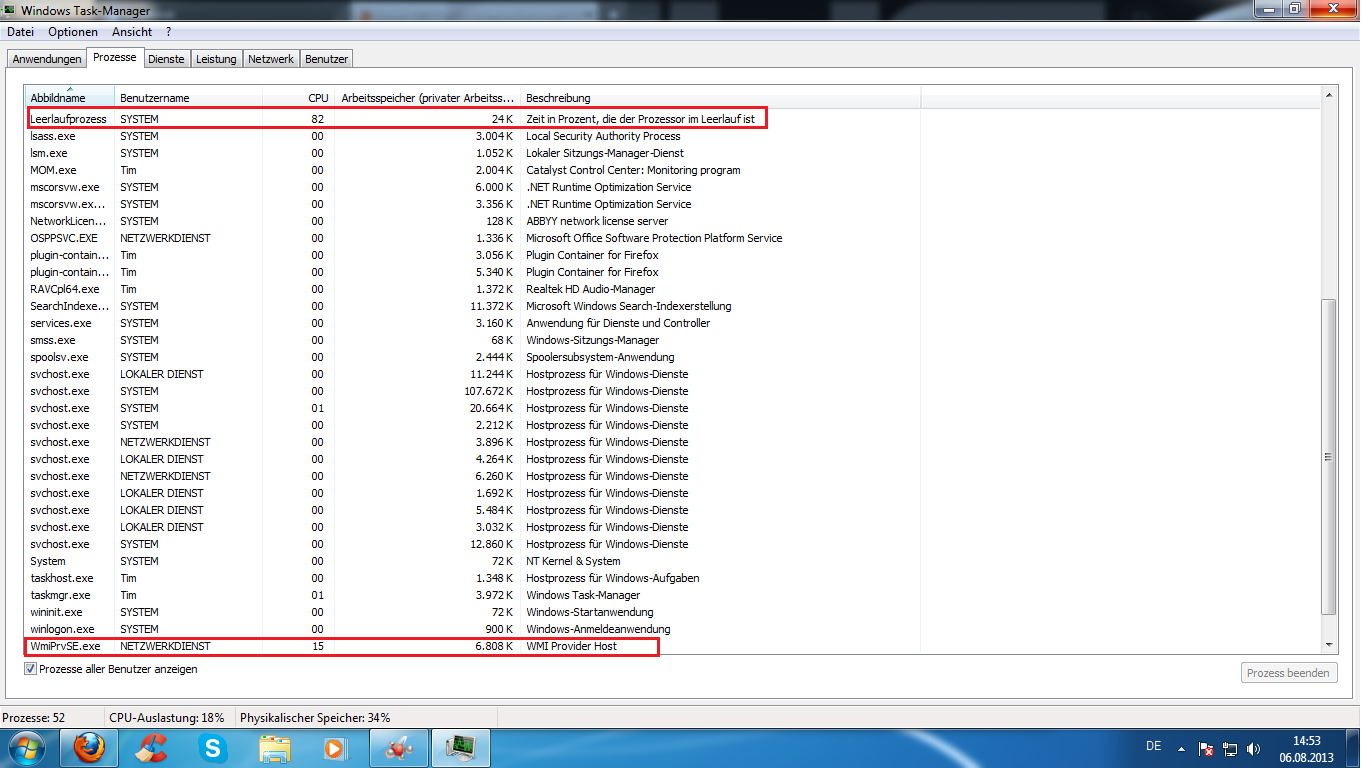Open the volume speaker tray icon

coord(1253,748)
